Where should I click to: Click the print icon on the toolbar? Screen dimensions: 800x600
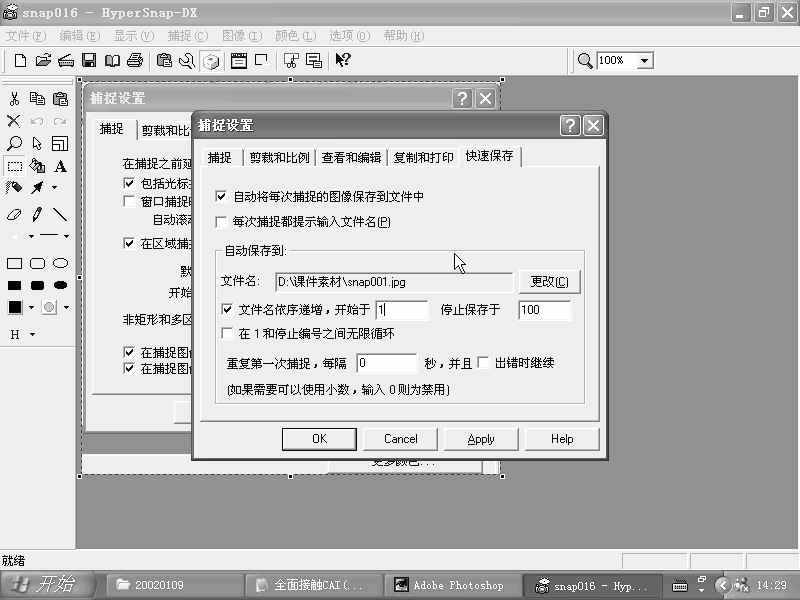coord(135,60)
